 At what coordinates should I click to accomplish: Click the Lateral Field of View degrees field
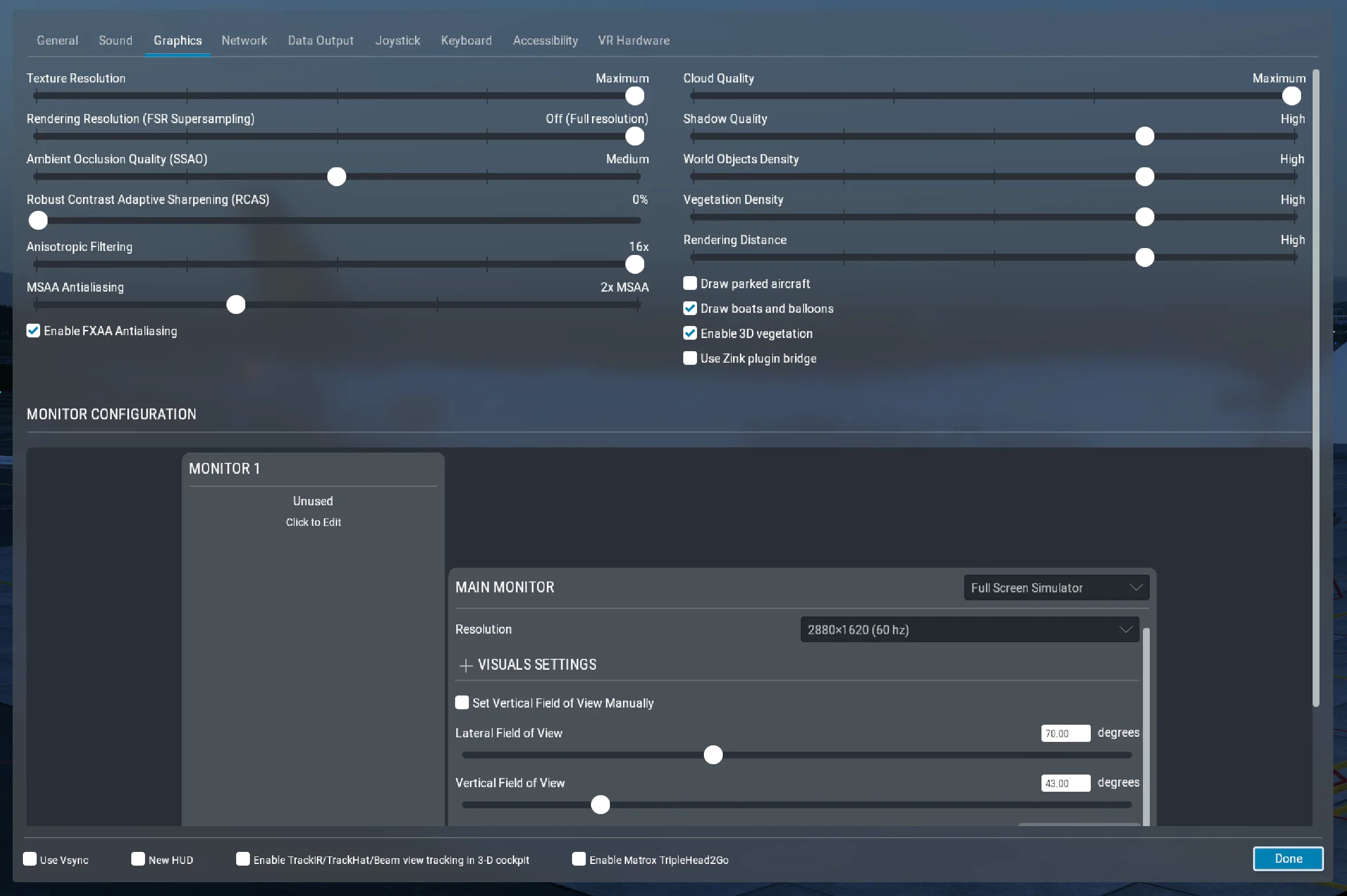1065,733
